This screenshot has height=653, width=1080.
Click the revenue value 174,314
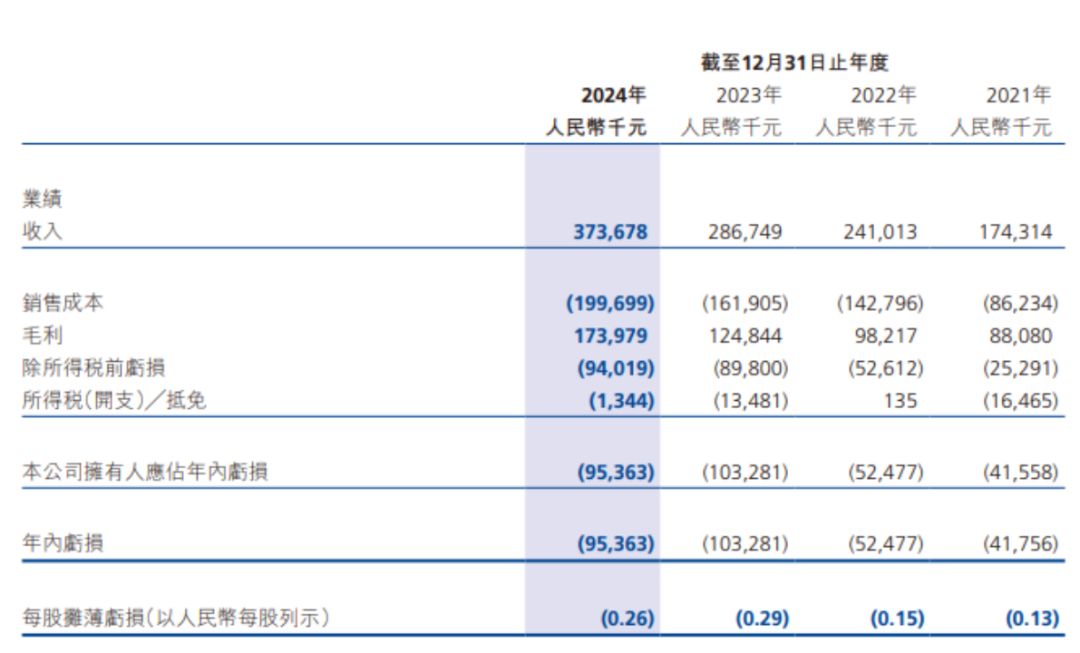click(1016, 232)
